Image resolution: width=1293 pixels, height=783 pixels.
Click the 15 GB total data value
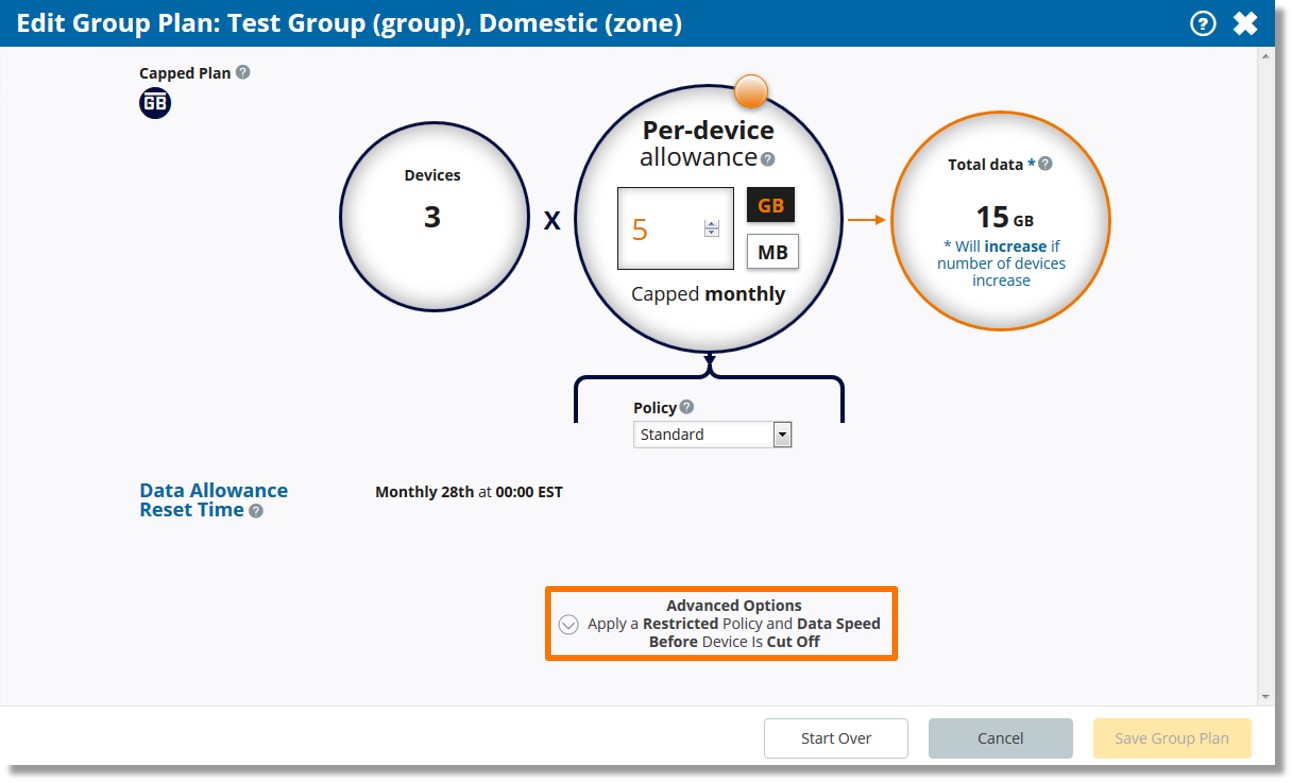click(x=1005, y=217)
